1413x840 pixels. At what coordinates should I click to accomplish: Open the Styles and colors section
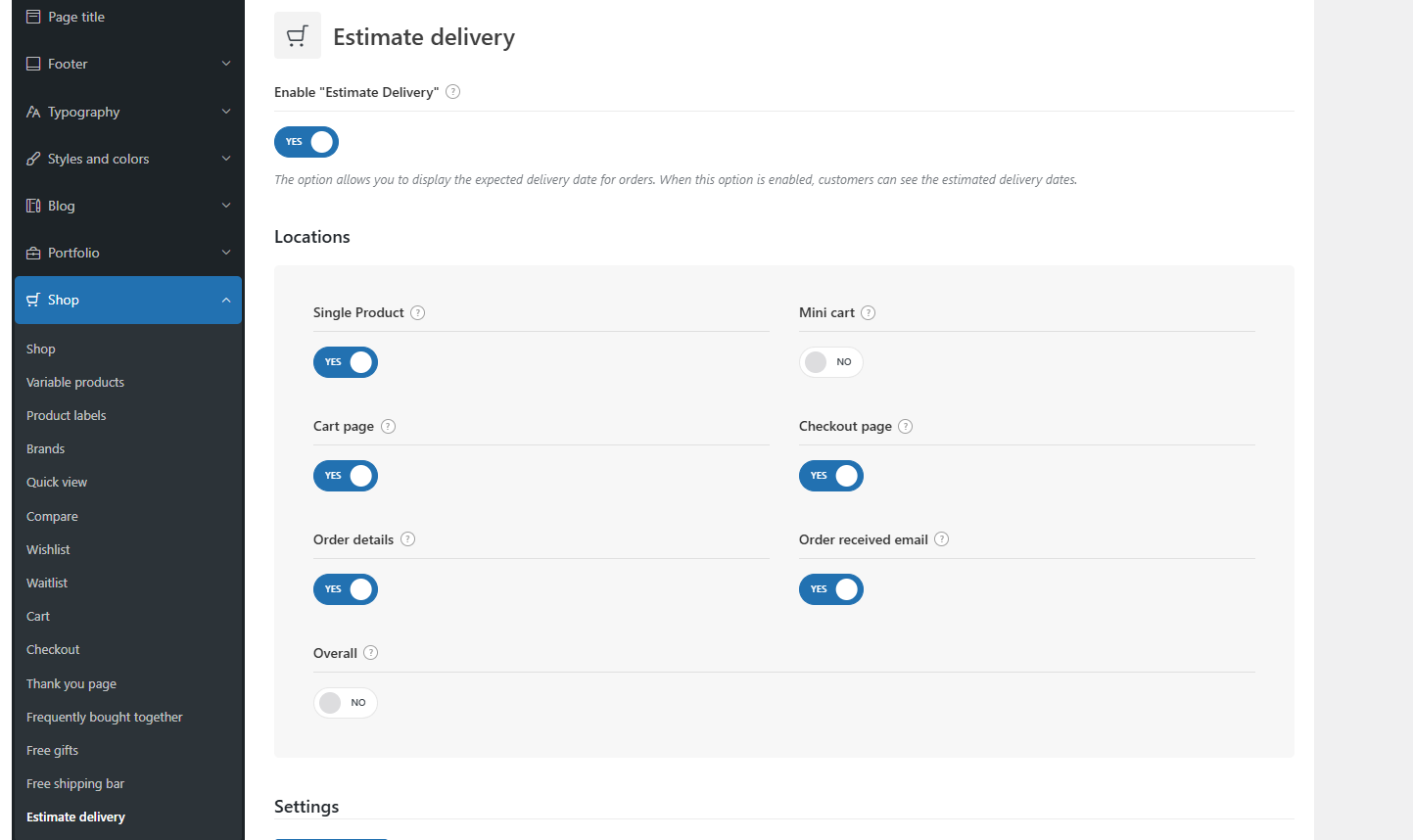[x=128, y=159]
